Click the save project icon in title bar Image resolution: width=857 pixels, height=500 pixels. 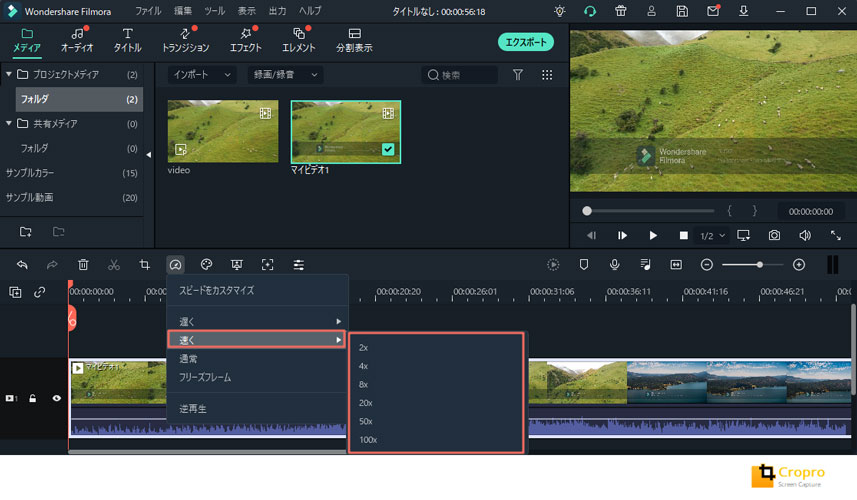coord(682,11)
